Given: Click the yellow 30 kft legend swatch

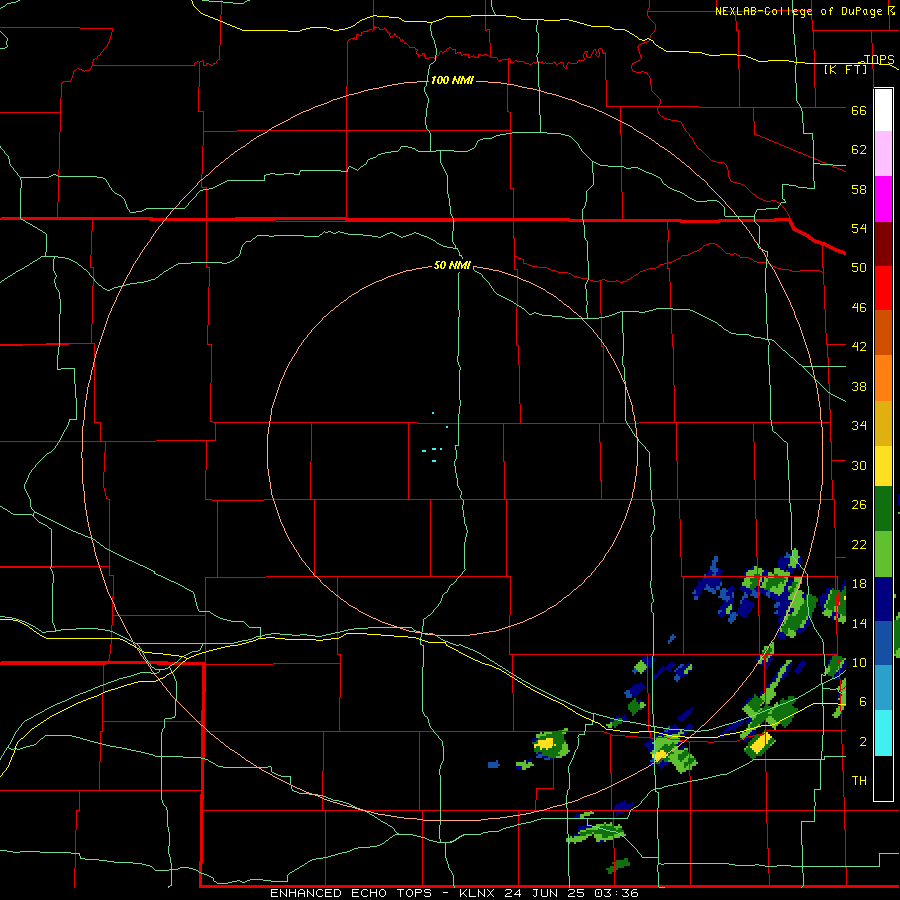Looking at the screenshot, I should click(x=883, y=466).
